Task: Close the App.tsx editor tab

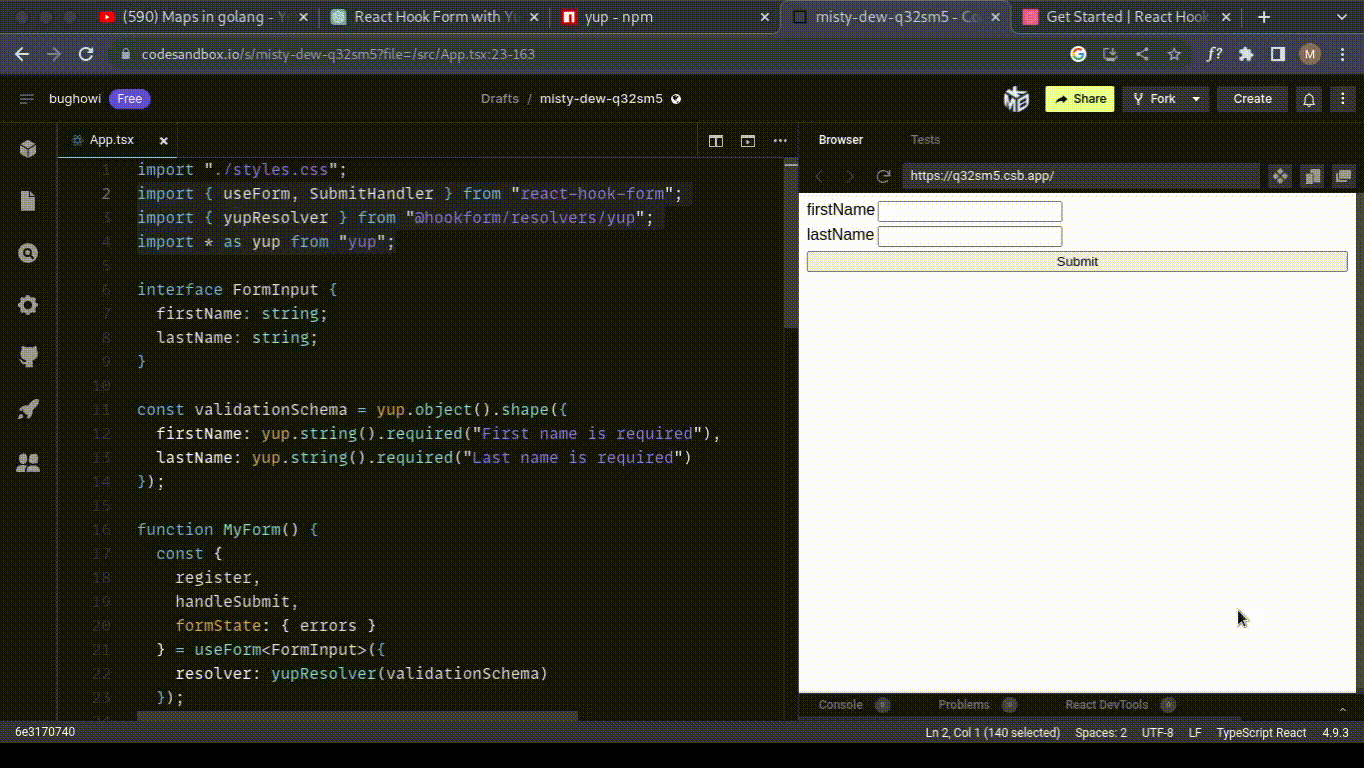Action: point(164,141)
